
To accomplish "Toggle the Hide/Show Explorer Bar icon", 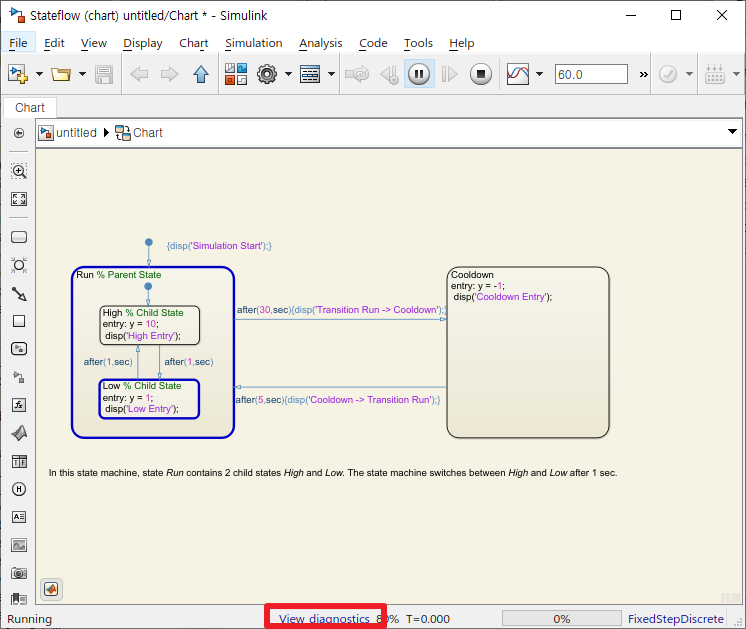I will pos(19,133).
